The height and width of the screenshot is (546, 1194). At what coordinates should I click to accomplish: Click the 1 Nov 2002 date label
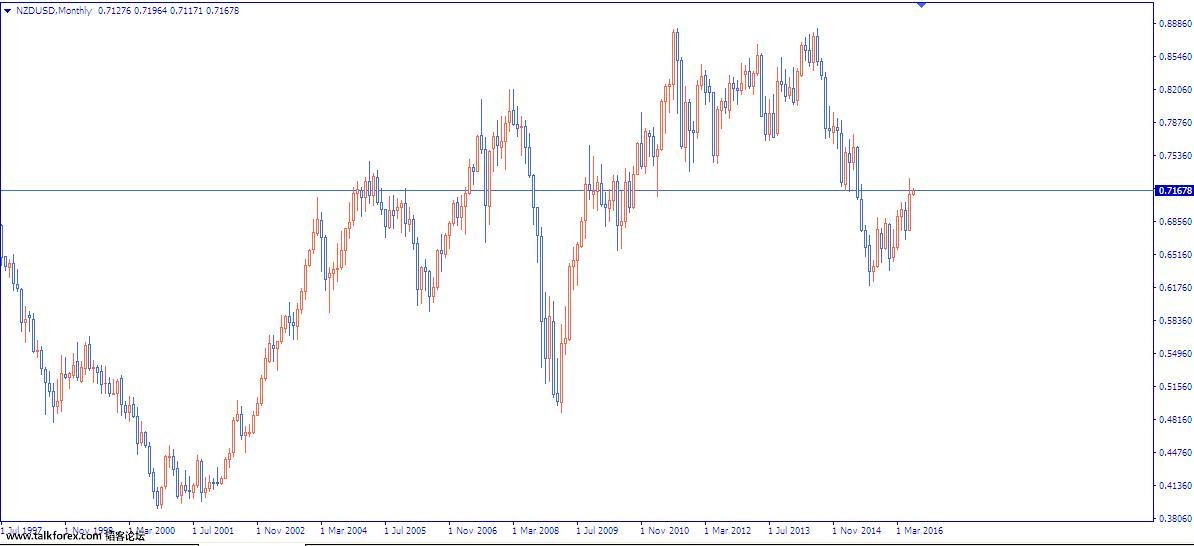point(279,529)
